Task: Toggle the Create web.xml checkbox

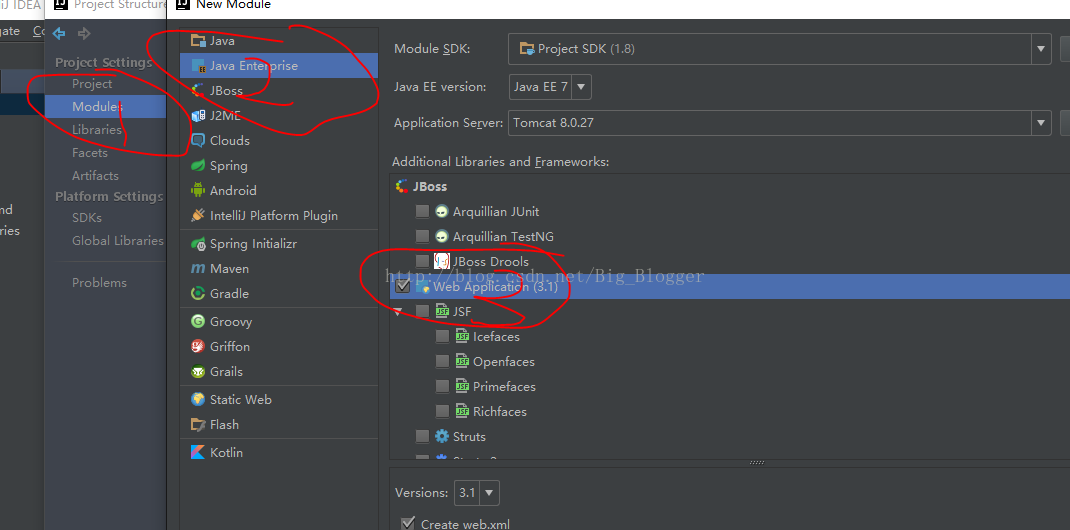Action: [408, 523]
